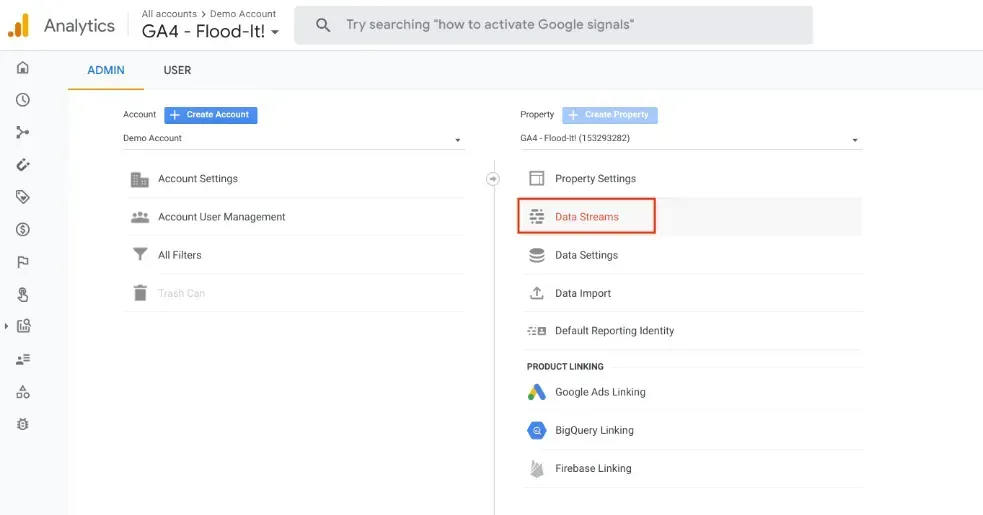Viewport: 983px width, 515px height.
Task: Open the Monetization tag icon in sidebar
Action: click(x=23, y=197)
